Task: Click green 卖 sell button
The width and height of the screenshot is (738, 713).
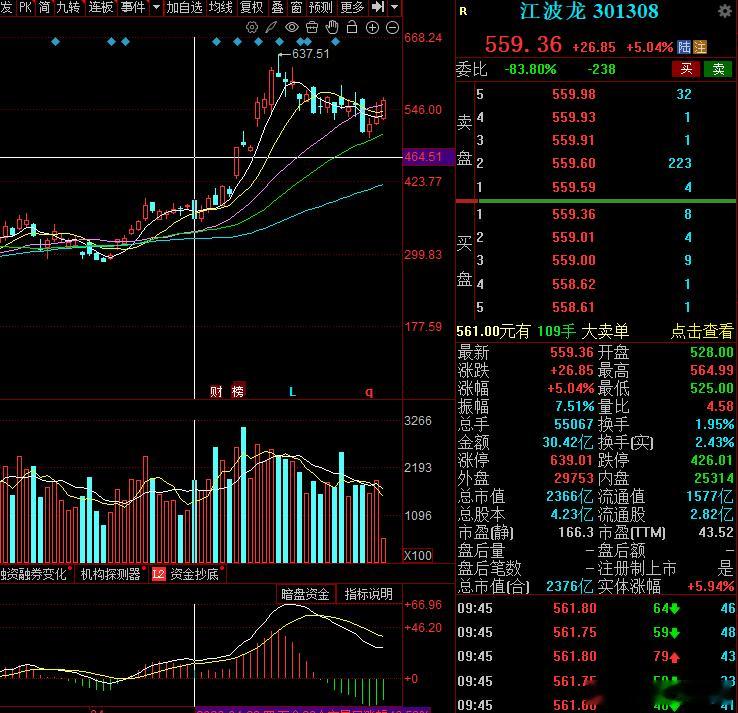Action: pyautogui.click(x=718, y=69)
